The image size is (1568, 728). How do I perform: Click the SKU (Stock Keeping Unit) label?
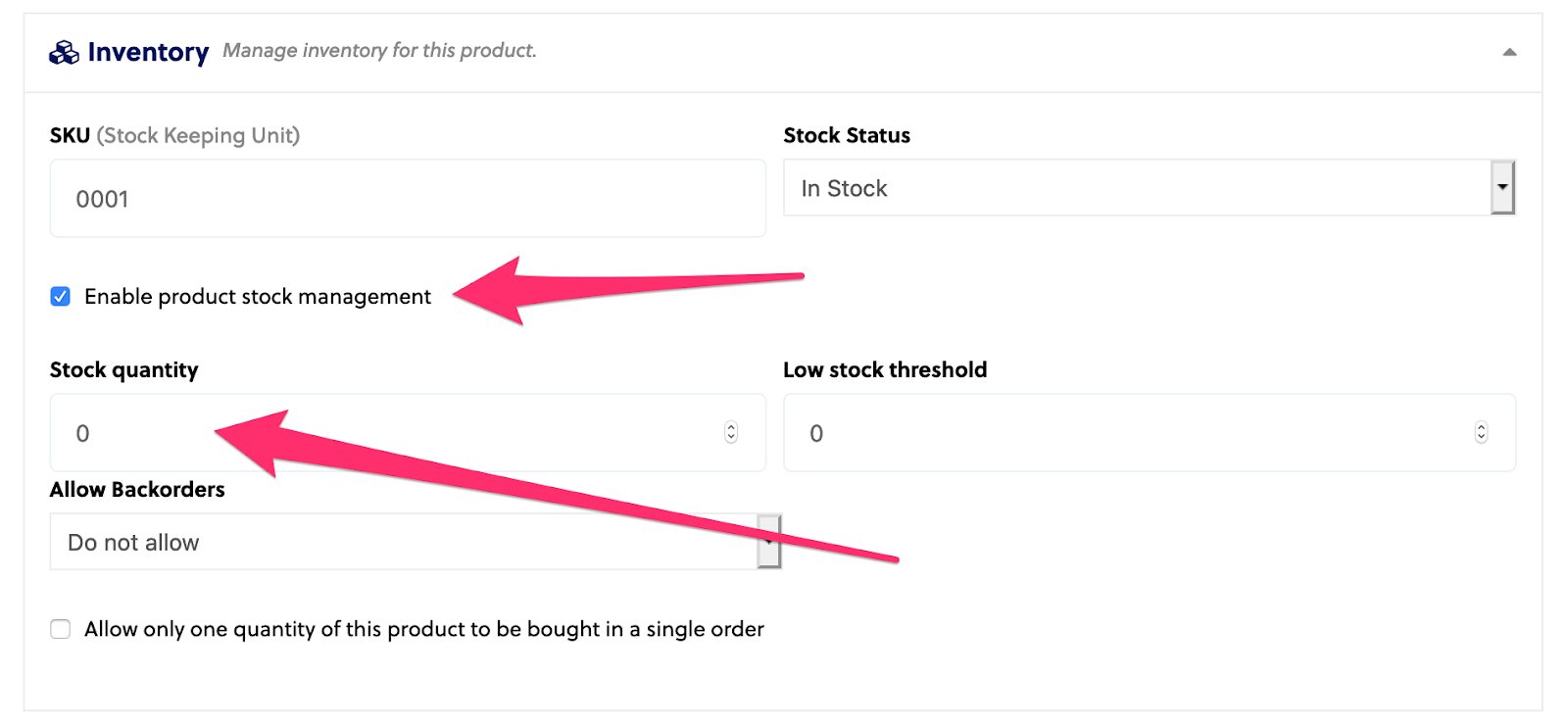pos(174,135)
